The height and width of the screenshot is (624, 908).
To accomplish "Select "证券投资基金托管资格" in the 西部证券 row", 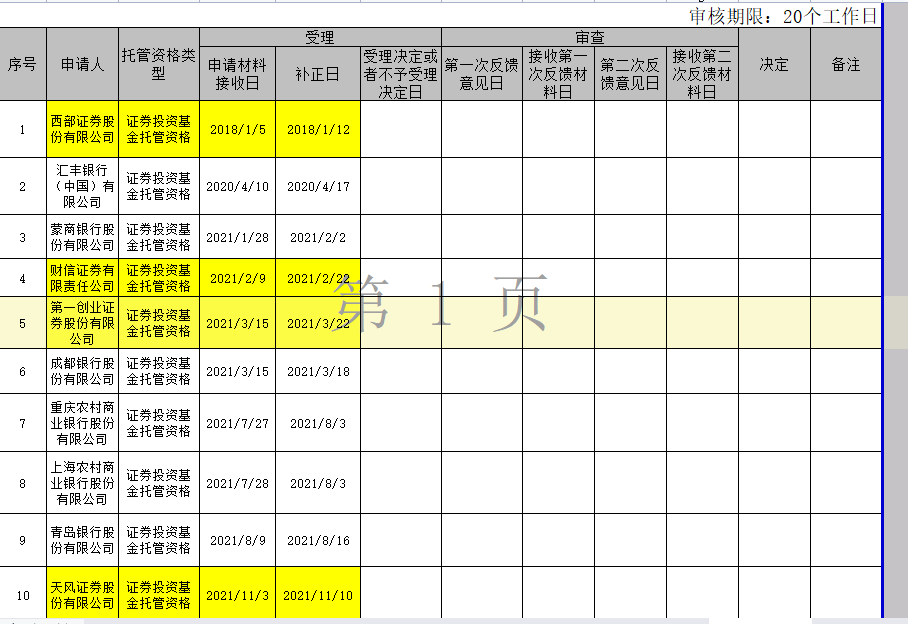I will pyautogui.click(x=159, y=129).
